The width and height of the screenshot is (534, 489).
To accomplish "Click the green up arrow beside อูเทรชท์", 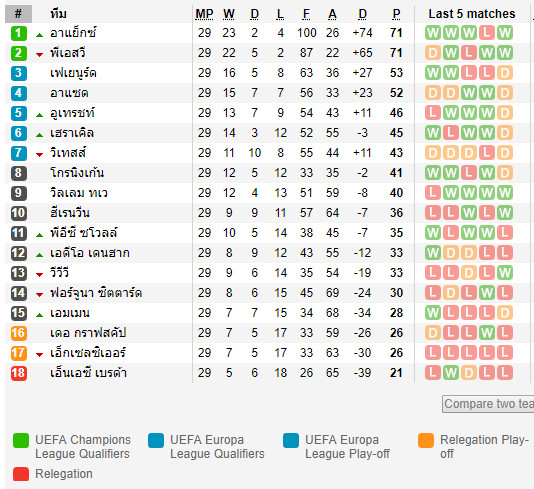I will pos(40,115).
